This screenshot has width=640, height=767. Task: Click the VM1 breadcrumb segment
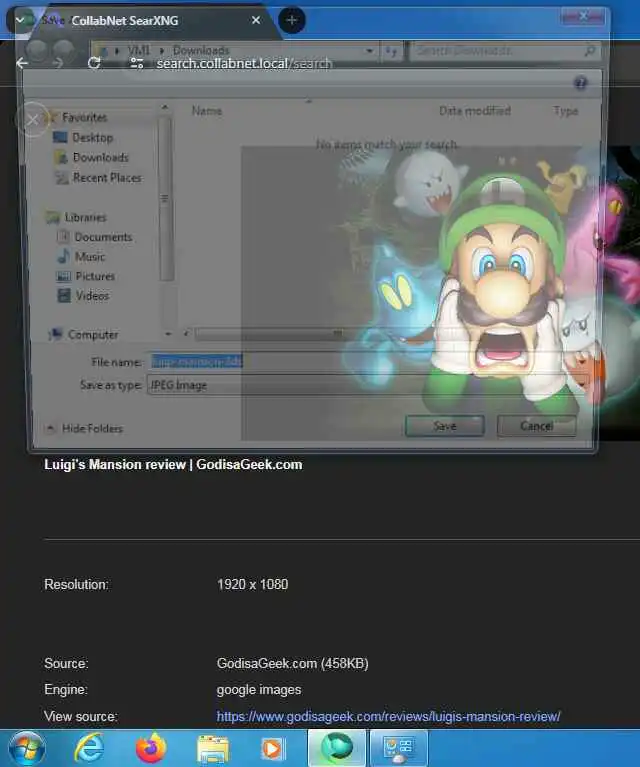point(138,50)
